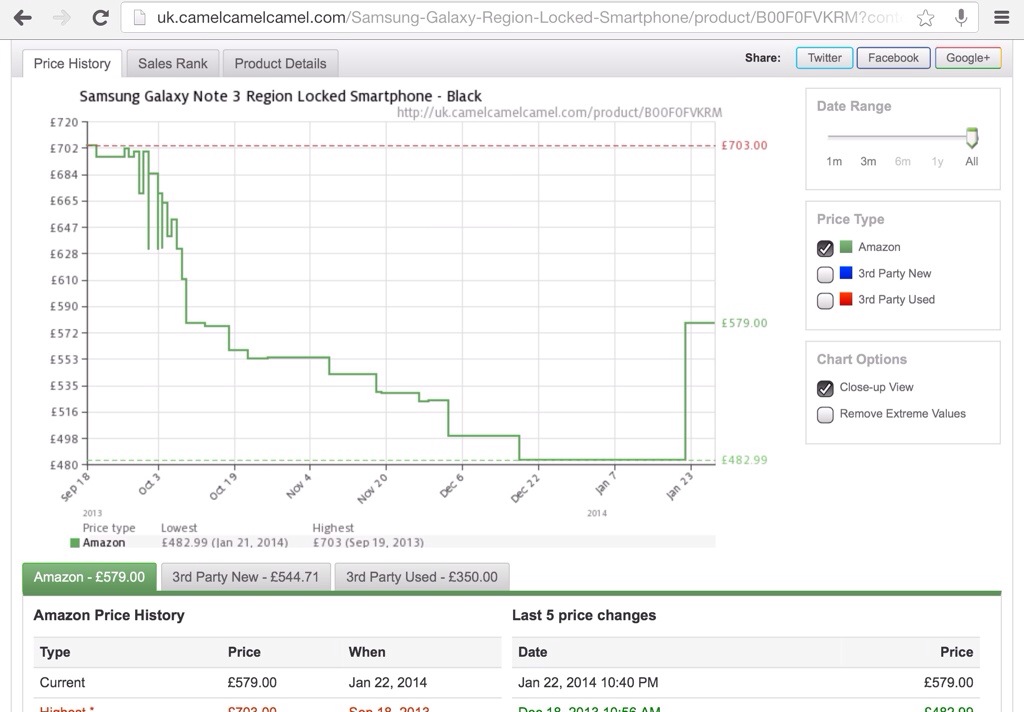Share the page via Facebook button
1024x712 pixels.
(x=893, y=58)
